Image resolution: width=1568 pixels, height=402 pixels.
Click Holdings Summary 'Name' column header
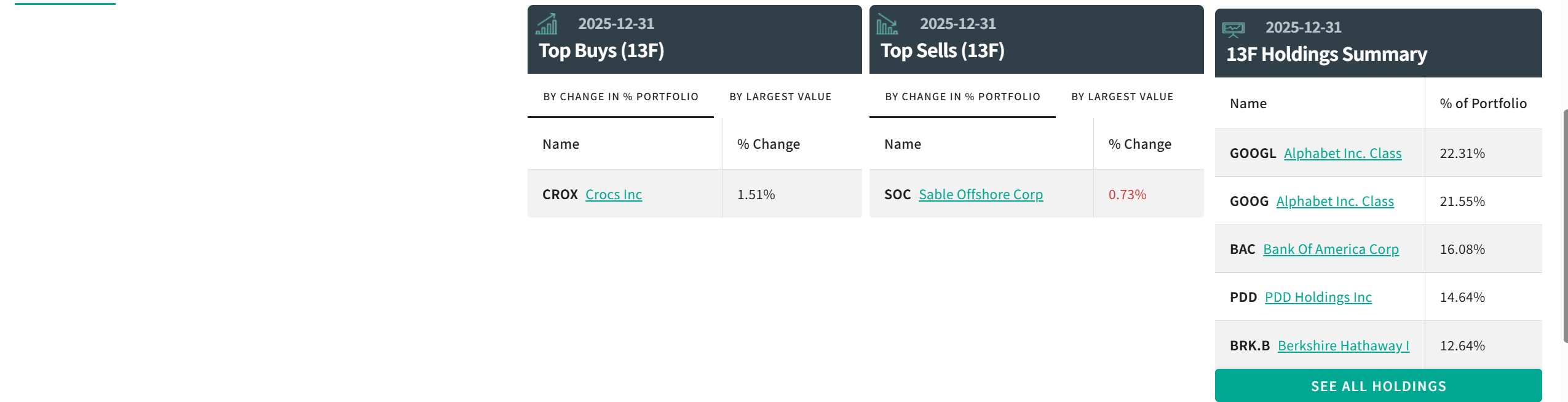pyautogui.click(x=1248, y=103)
